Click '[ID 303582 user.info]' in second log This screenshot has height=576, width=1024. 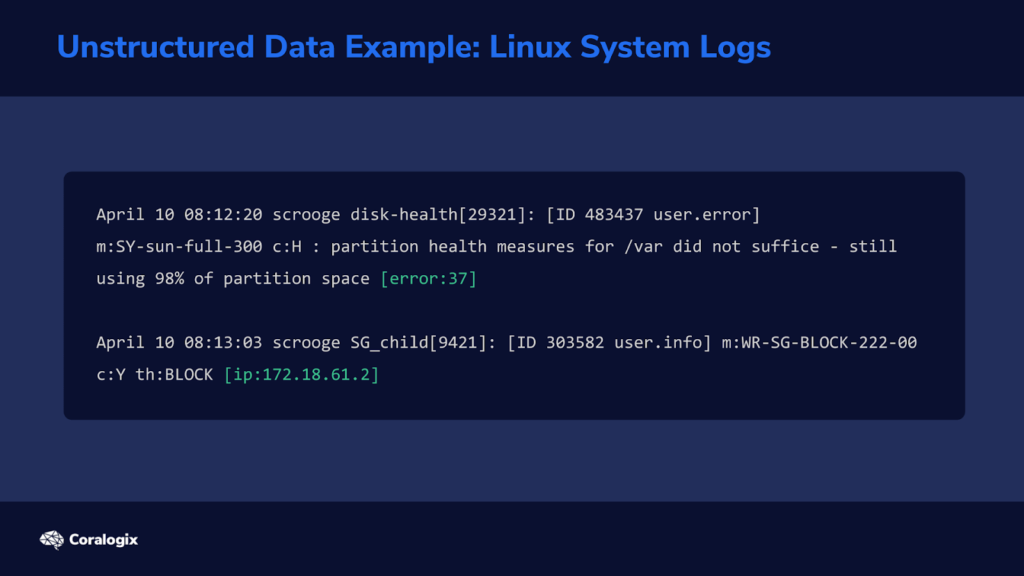[x=609, y=343]
